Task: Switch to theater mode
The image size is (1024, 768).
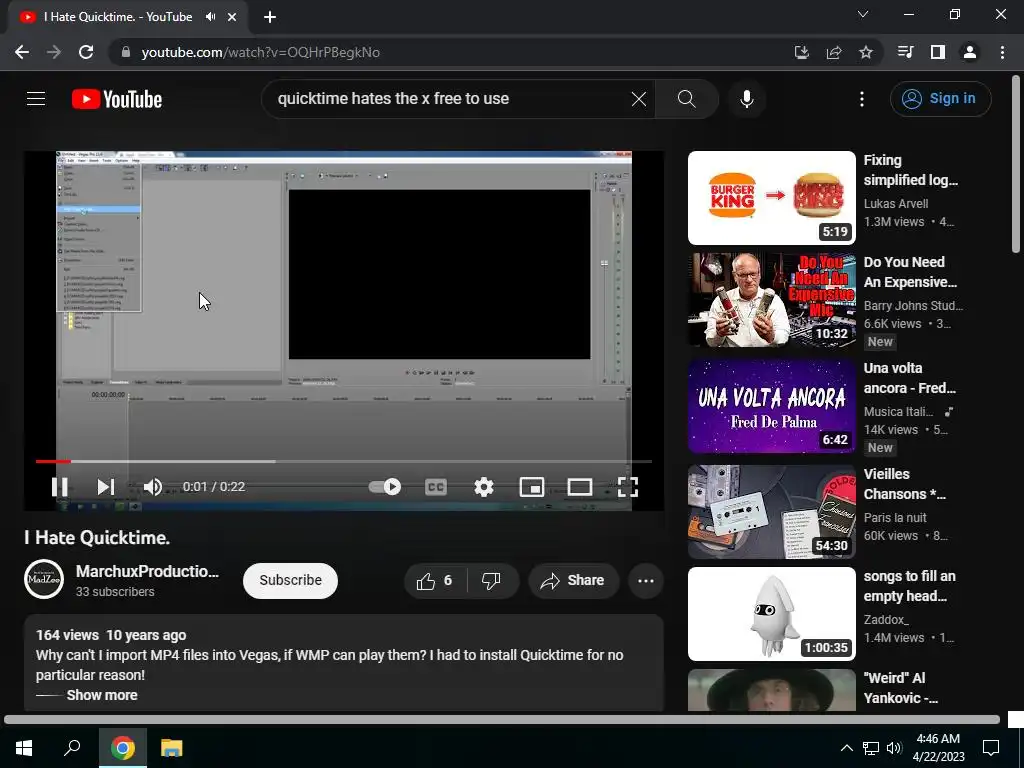Action: (x=579, y=487)
